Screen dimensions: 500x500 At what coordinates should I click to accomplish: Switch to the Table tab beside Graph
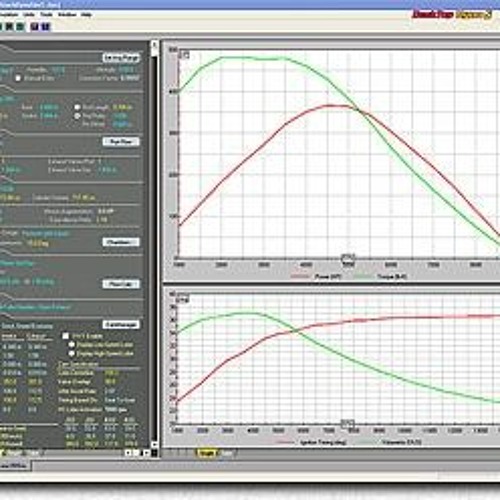(227, 453)
